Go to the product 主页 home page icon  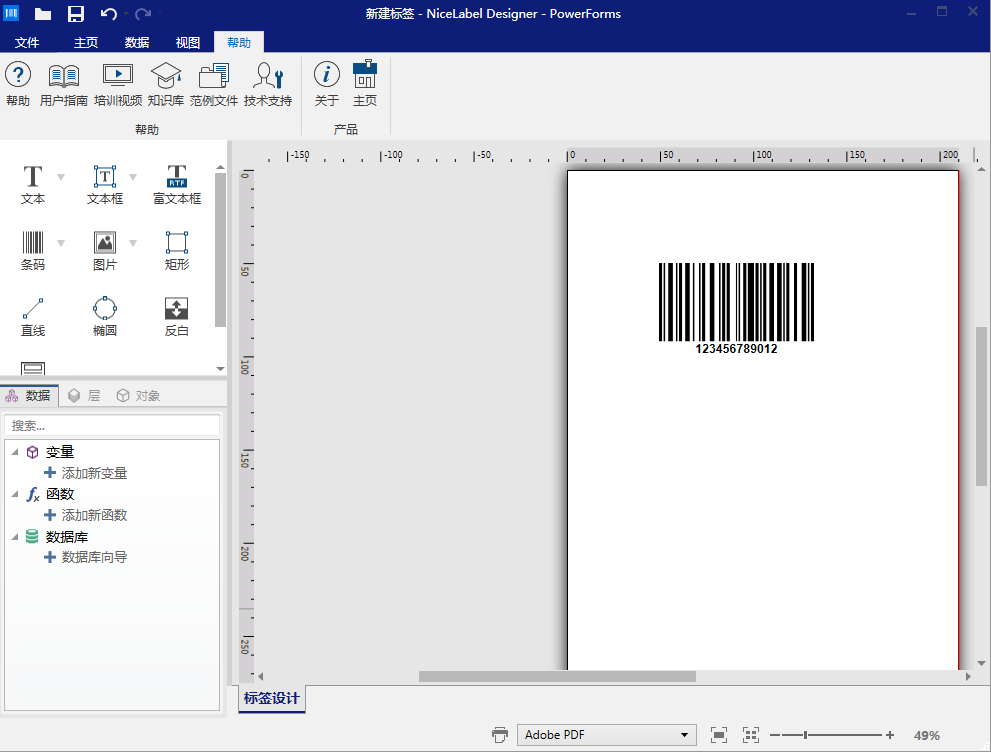click(x=365, y=84)
